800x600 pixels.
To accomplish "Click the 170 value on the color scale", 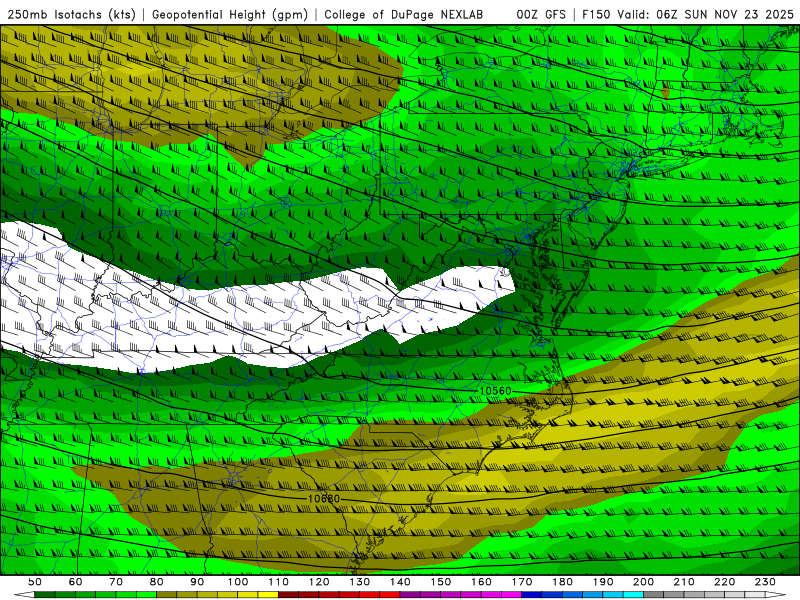I will click(x=522, y=582).
